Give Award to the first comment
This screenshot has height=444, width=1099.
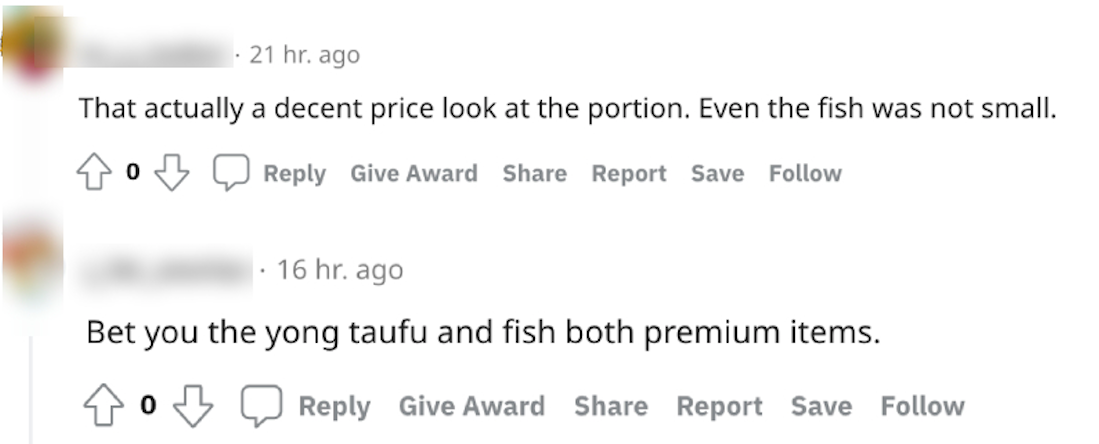[x=414, y=173]
